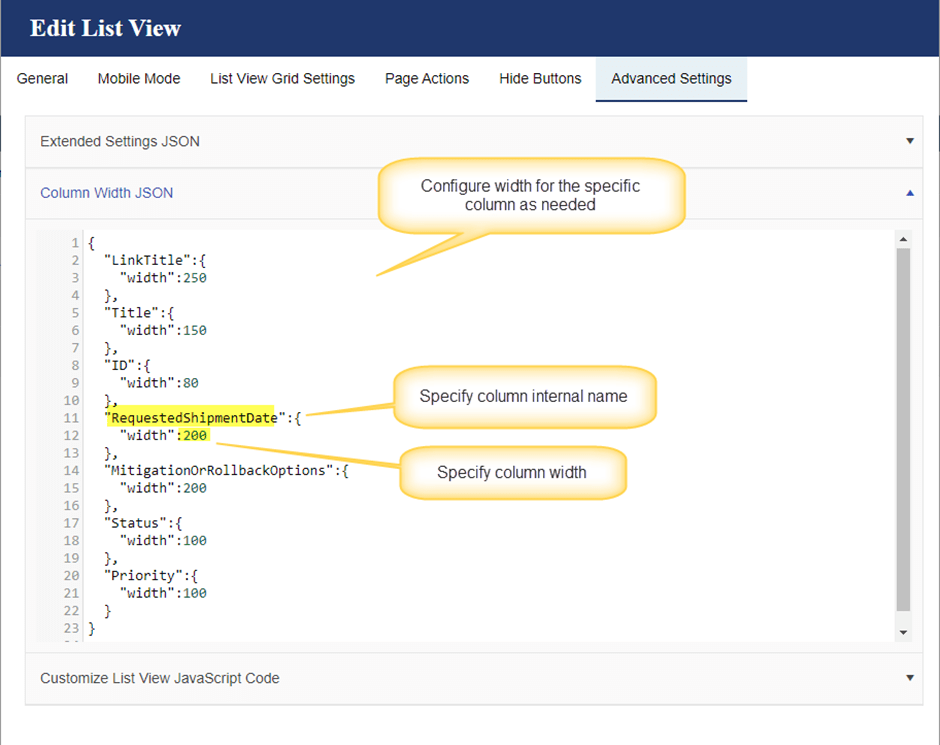Click line number 23 in the gutter
940x745 pixels.
coord(71,628)
